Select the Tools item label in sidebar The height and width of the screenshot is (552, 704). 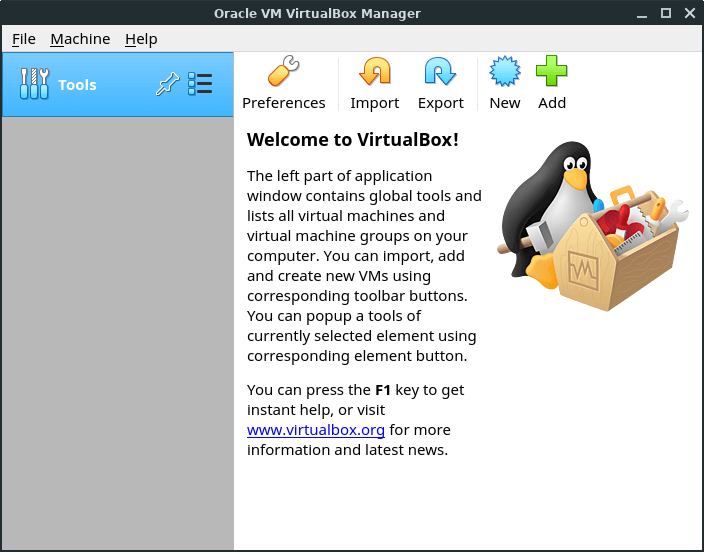click(77, 85)
